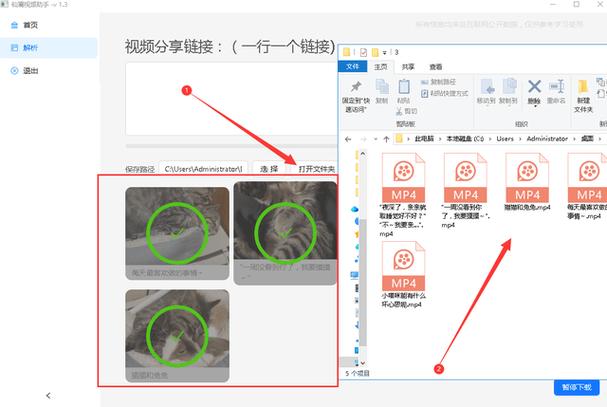Click 桌面 in the address breadcrumb
The height and width of the screenshot is (407, 607).
587,139
